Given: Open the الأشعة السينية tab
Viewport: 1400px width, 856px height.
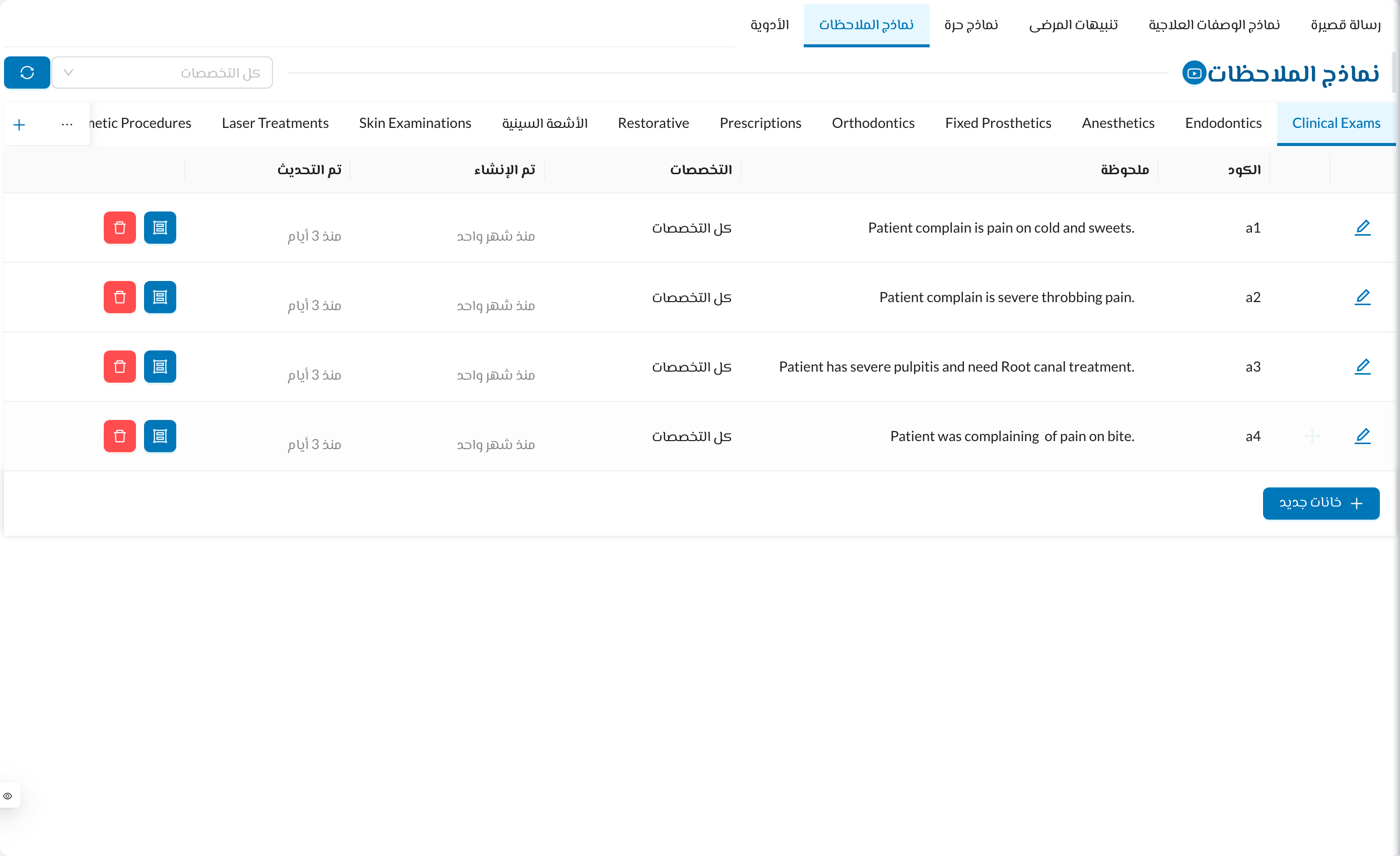Looking at the screenshot, I should (544, 123).
